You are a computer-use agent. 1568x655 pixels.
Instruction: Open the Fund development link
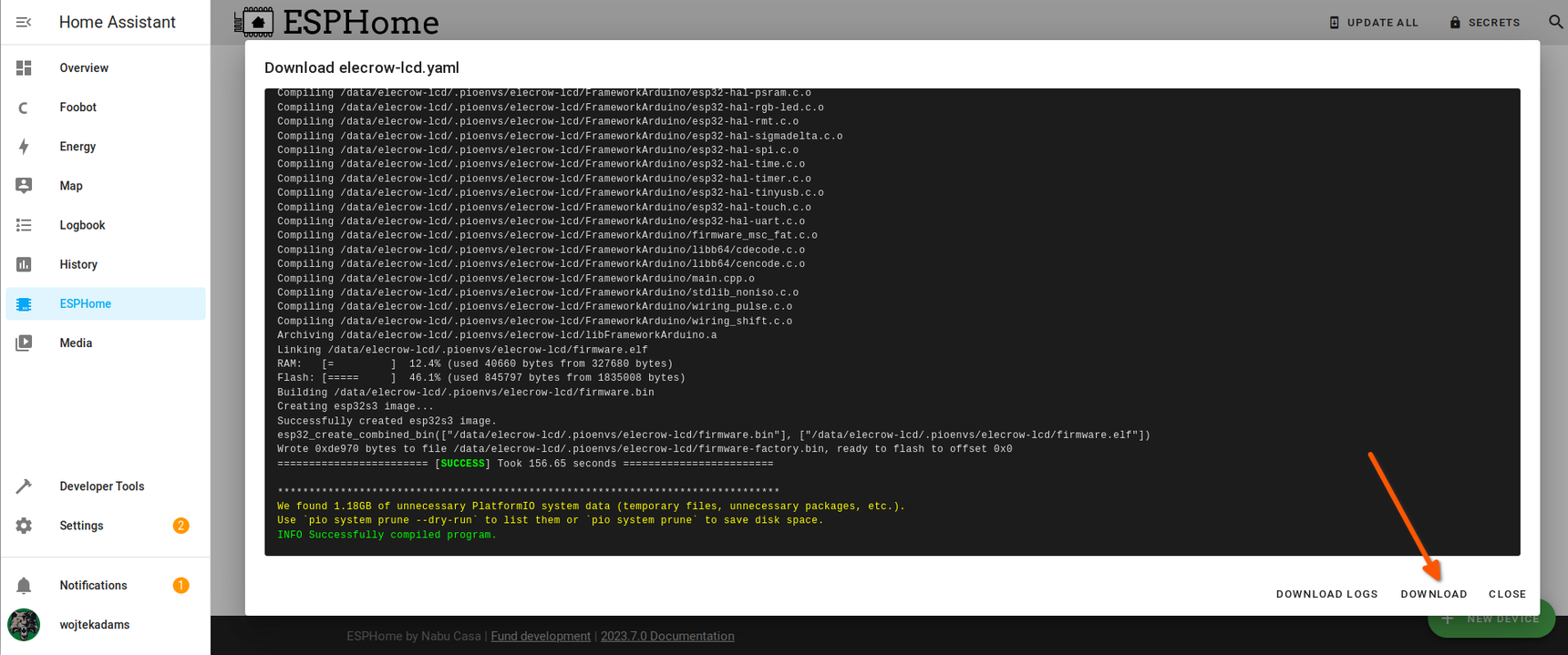click(541, 636)
